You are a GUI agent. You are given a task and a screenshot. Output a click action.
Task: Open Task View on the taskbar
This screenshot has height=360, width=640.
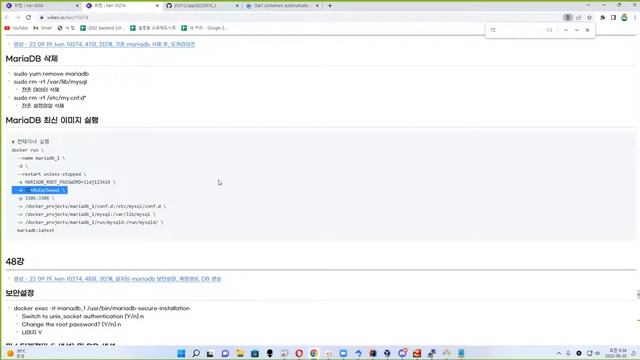coord(210,353)
